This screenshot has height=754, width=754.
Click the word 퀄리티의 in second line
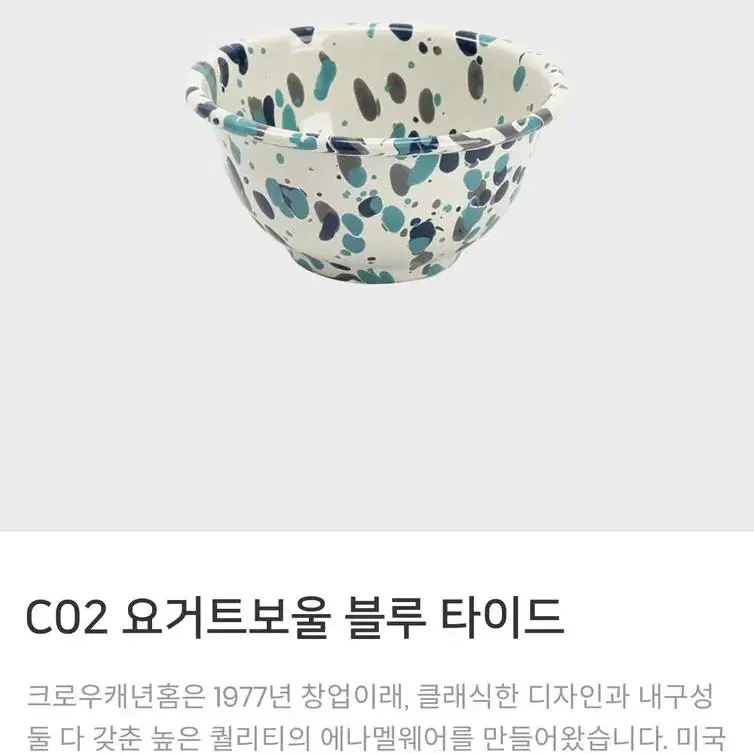pos(258,739)
